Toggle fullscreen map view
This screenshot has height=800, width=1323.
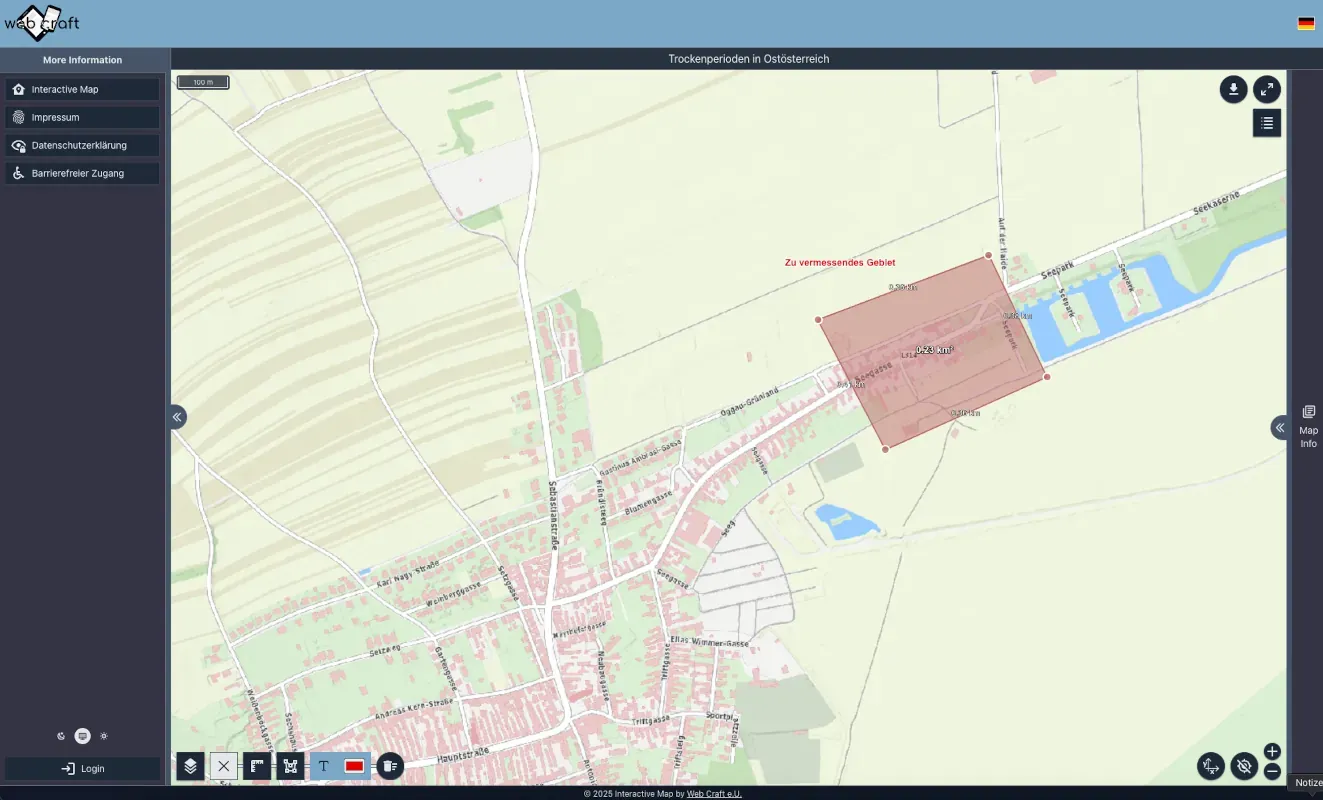pos(1267,89)
